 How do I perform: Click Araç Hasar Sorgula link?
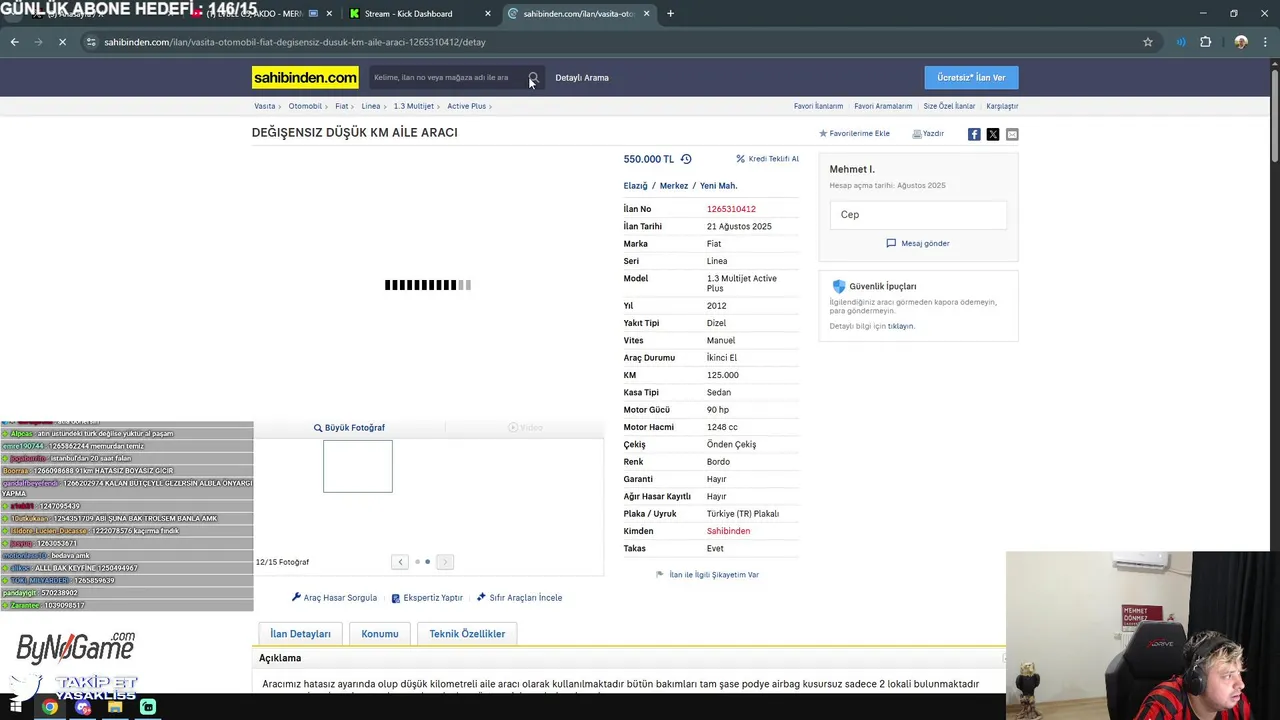[x=334, y=598]
